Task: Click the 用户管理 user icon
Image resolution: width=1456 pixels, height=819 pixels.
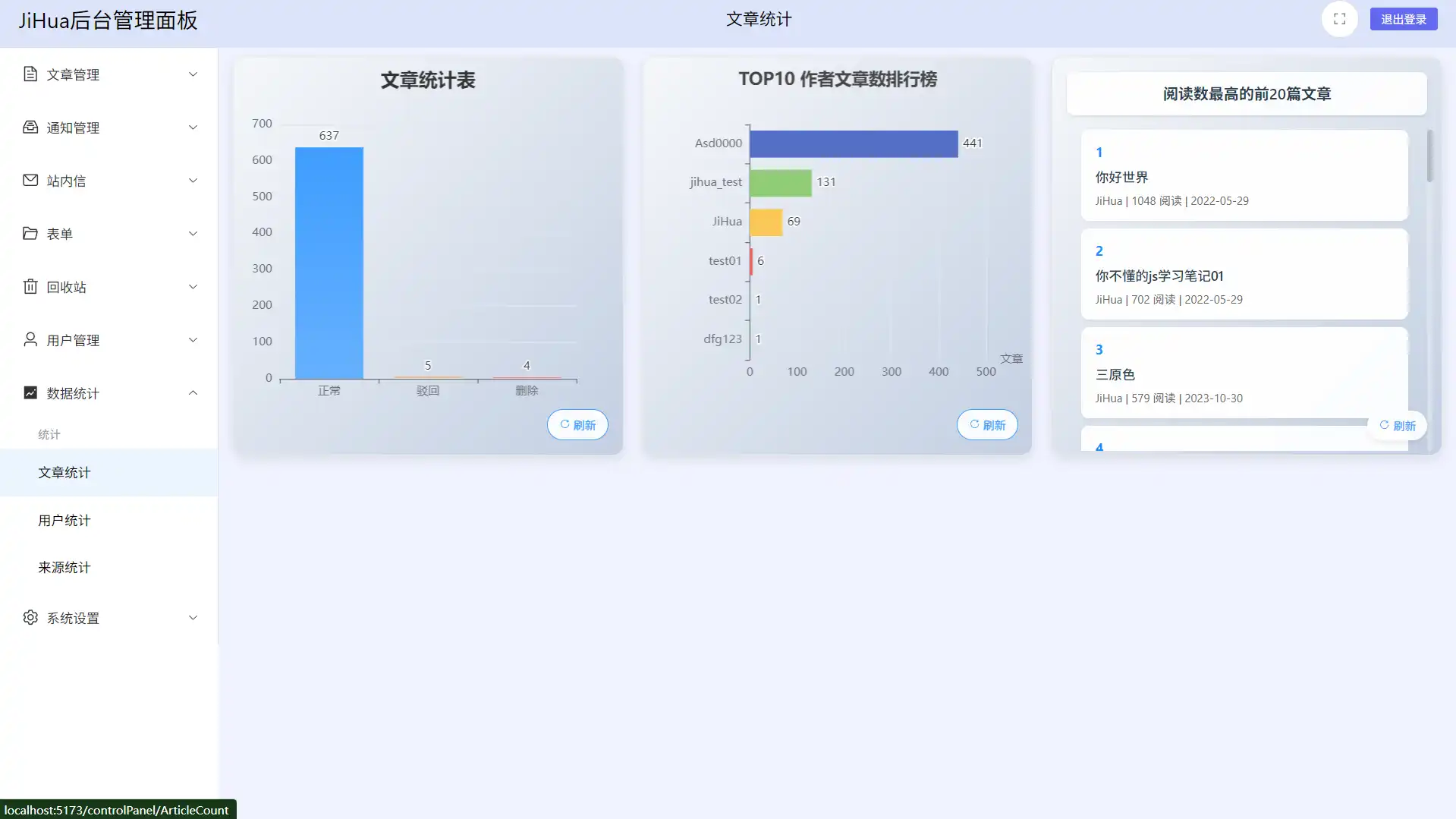Action: [x=30, y=339]
